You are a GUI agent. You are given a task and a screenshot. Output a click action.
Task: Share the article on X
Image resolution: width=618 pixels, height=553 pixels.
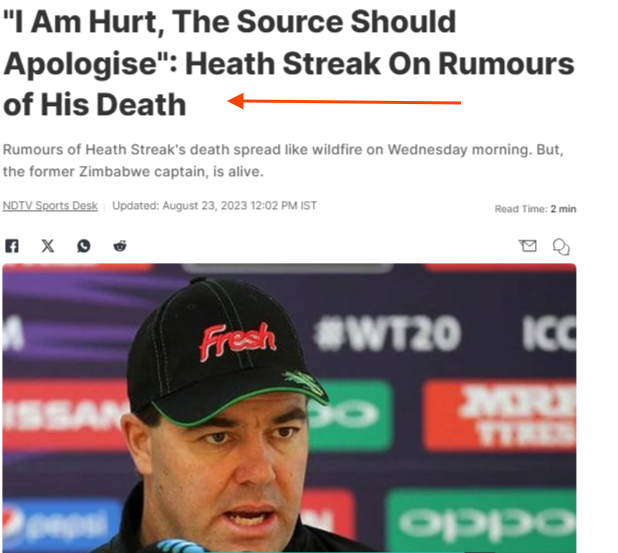tap(48, 246)
